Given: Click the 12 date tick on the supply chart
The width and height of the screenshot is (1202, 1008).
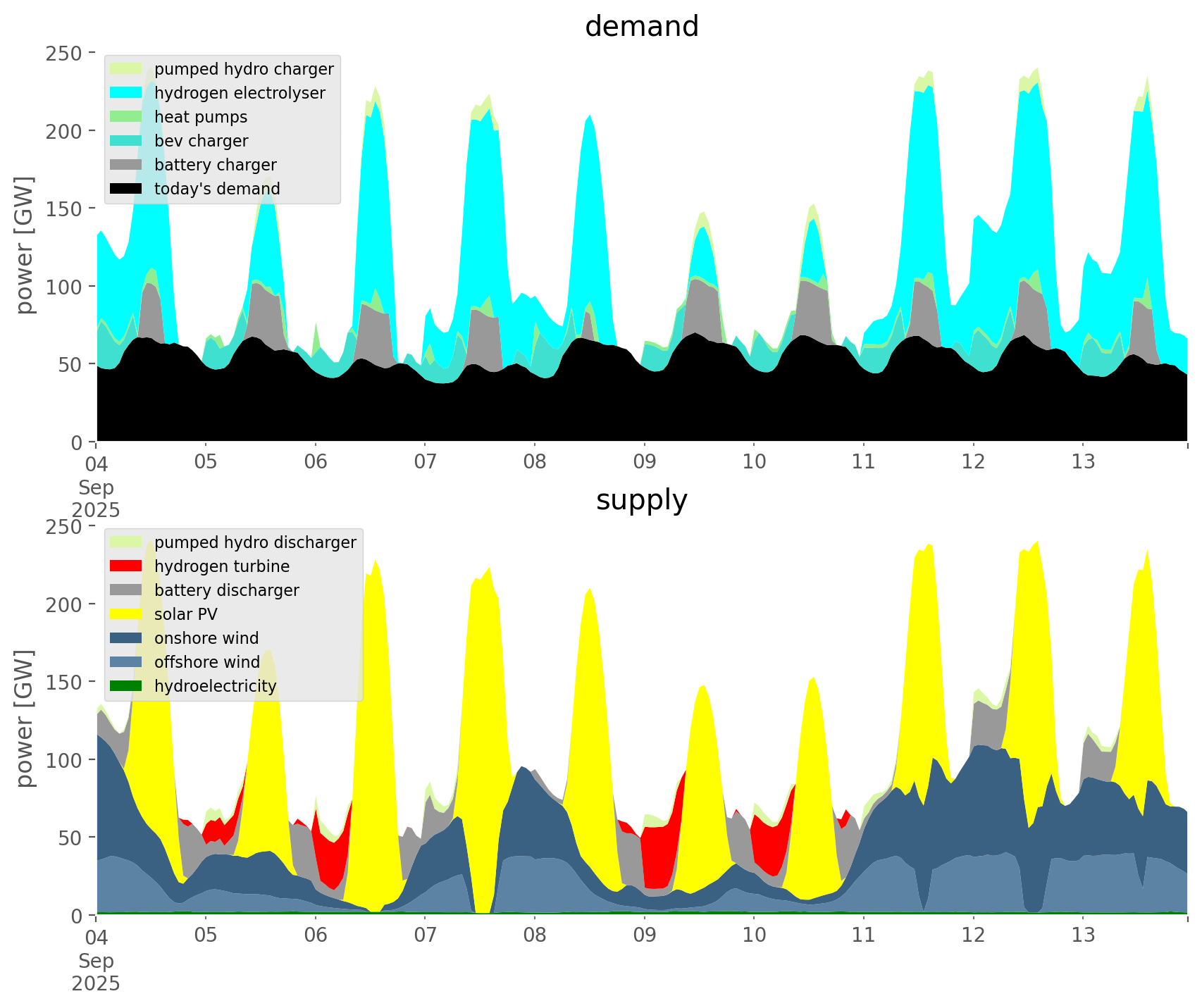Looking at the screenshot, I should coord(973,935).
